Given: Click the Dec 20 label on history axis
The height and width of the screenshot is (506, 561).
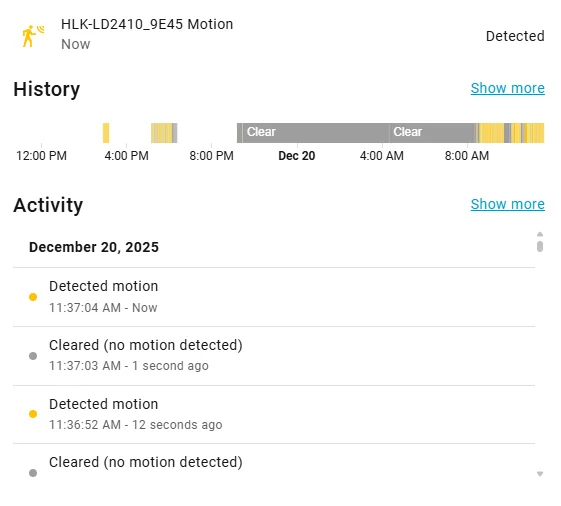Looking at the screenshot, I should click(x=297, y=156).
